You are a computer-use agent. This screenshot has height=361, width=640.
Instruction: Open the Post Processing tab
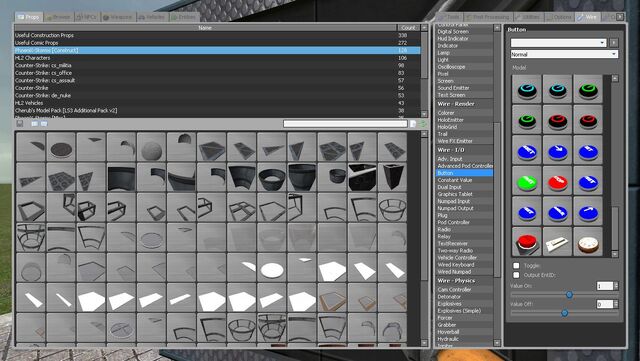coord(487,17)
